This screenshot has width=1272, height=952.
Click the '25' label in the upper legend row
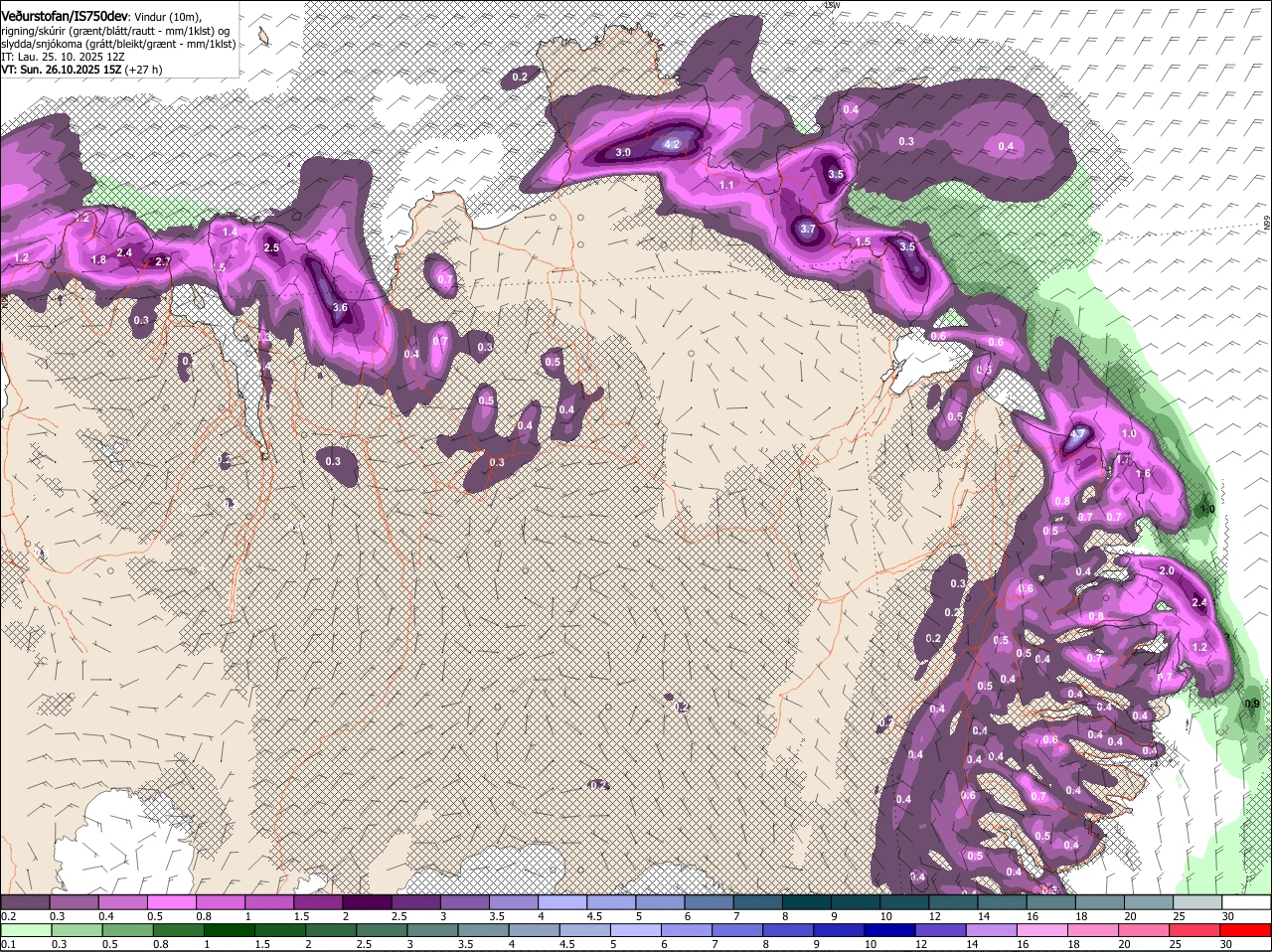pos(1179,916)
